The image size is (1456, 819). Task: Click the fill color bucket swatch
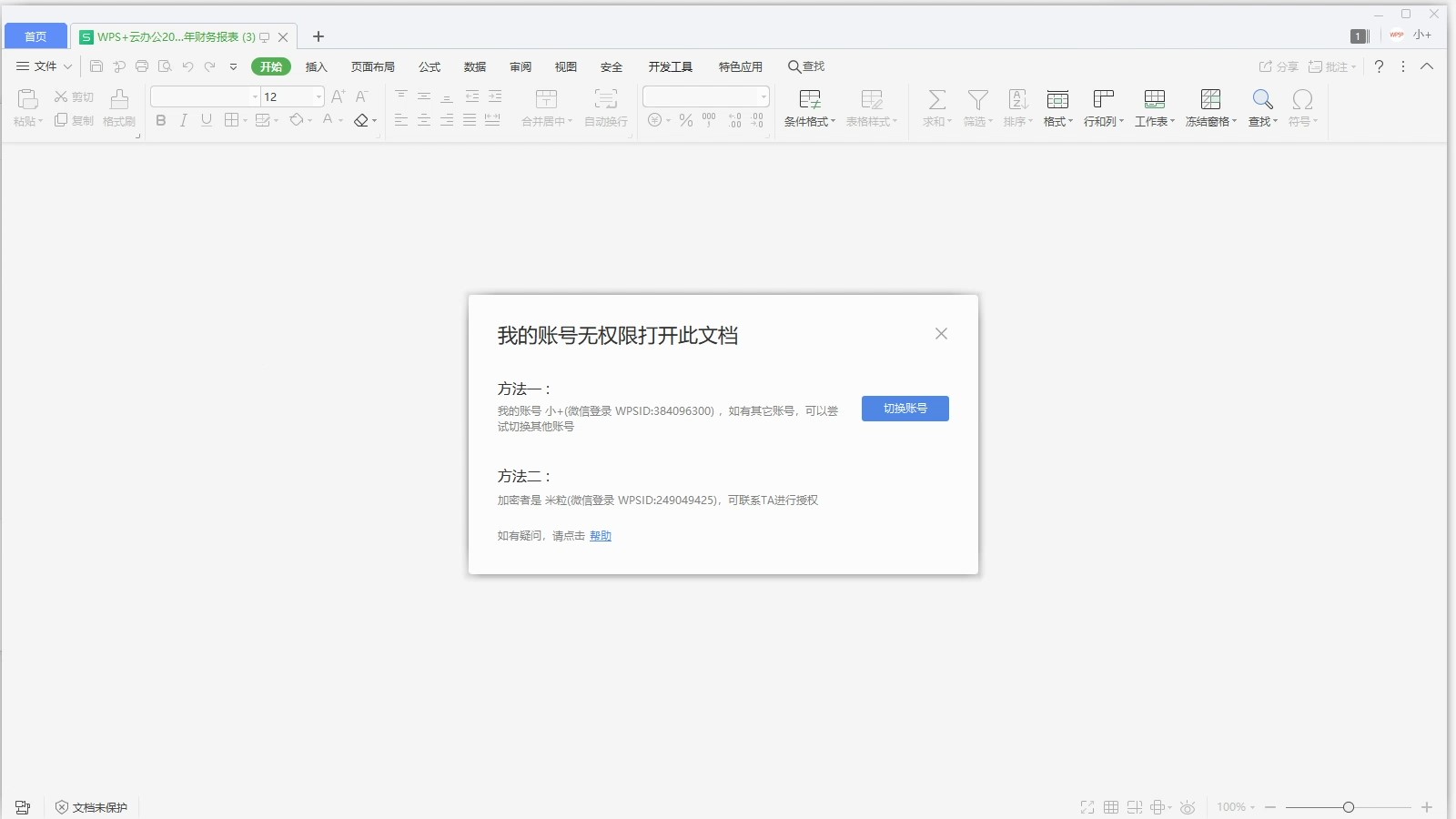[x=297, y=120]
